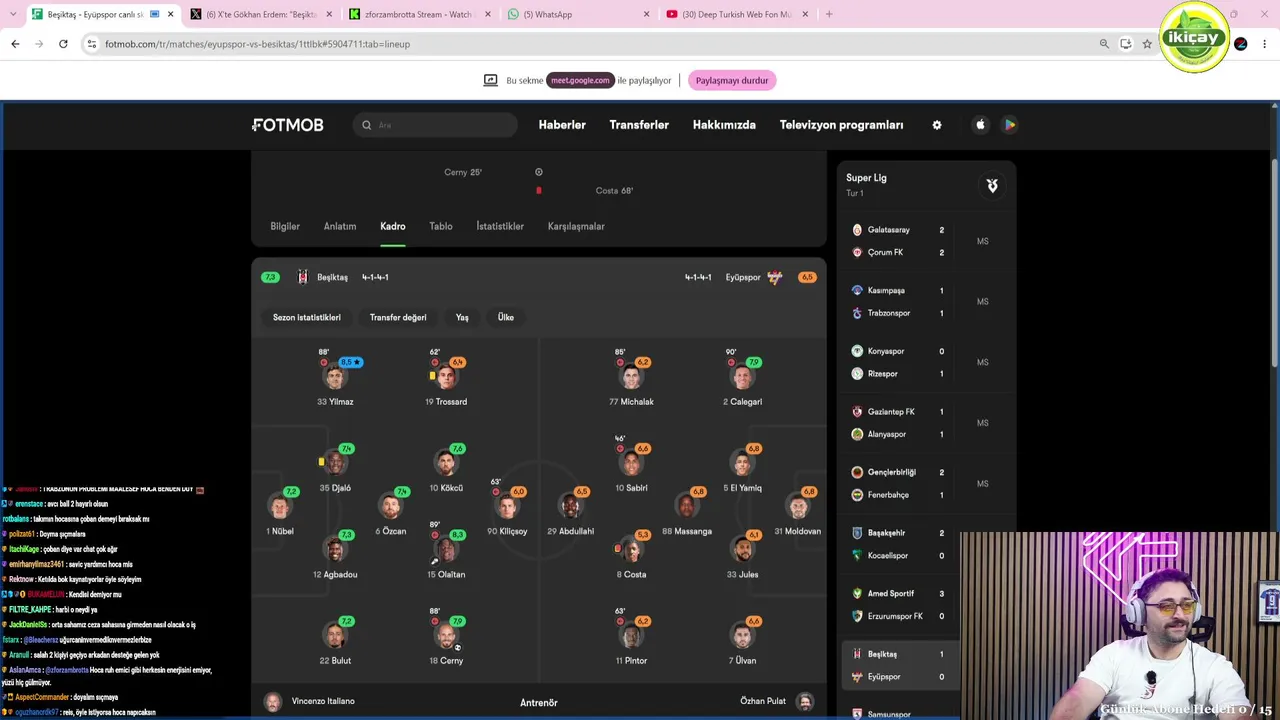
Task: Click coach Özhan Pulat's photo
Action: tap(804, 702)
